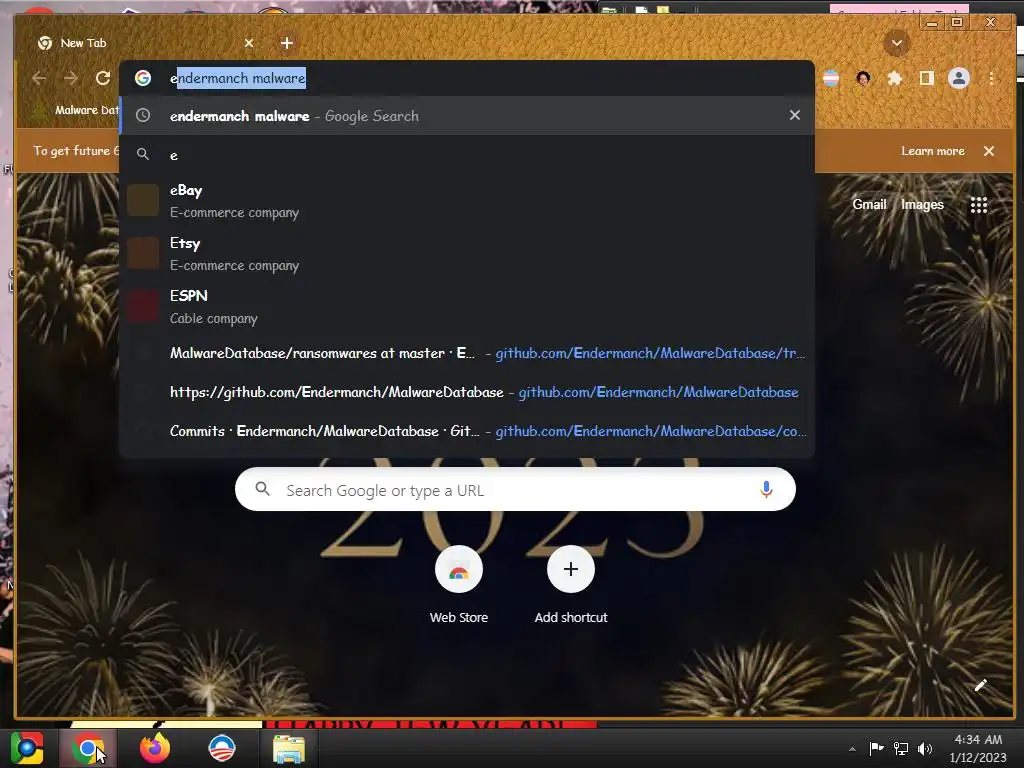Click Add shortcut button
The width and height of the screenshot is (1024, 768).
click(x=571, y=584)
